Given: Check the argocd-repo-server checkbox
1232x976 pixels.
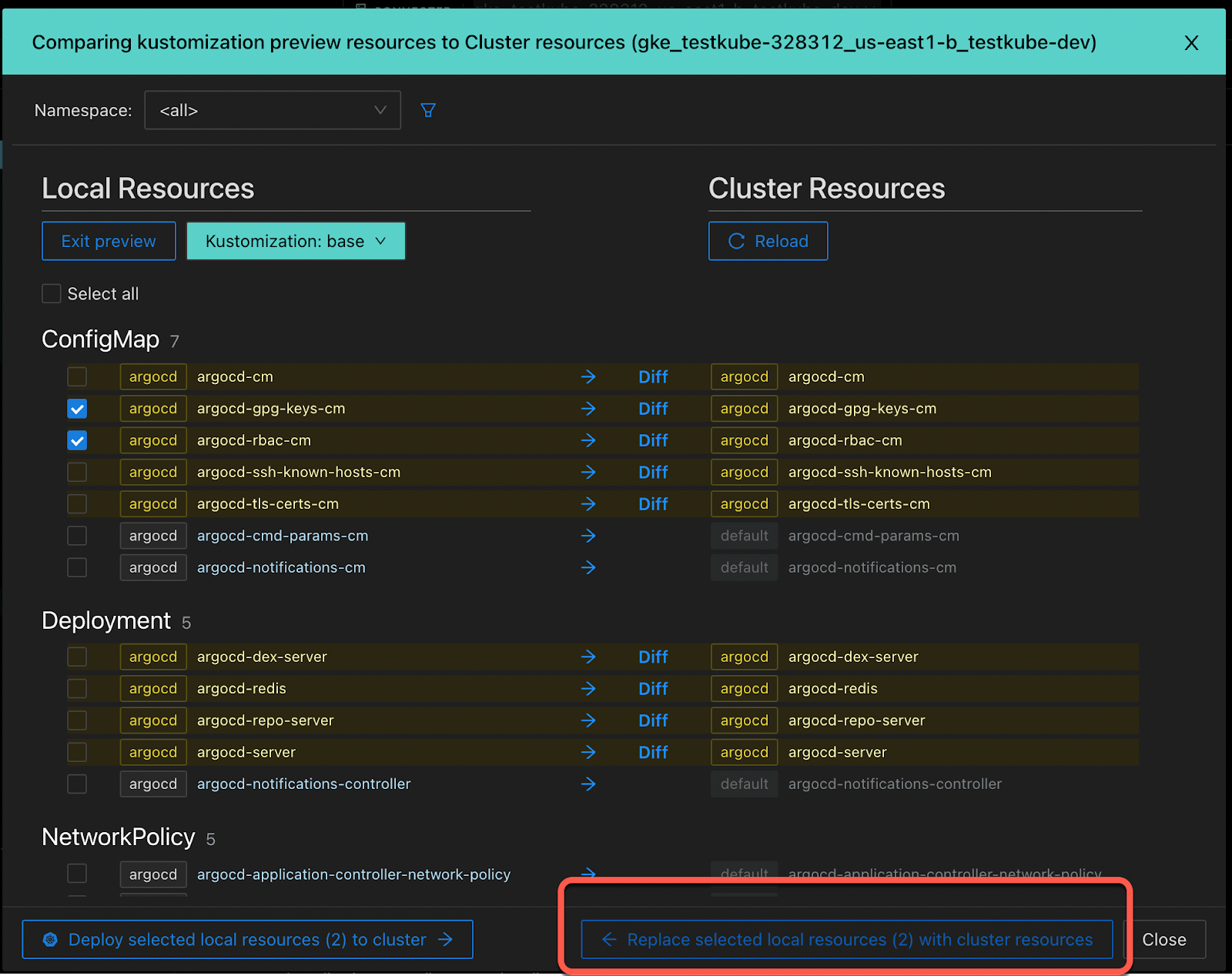Looking at the screenshot, I should point(77,720).
